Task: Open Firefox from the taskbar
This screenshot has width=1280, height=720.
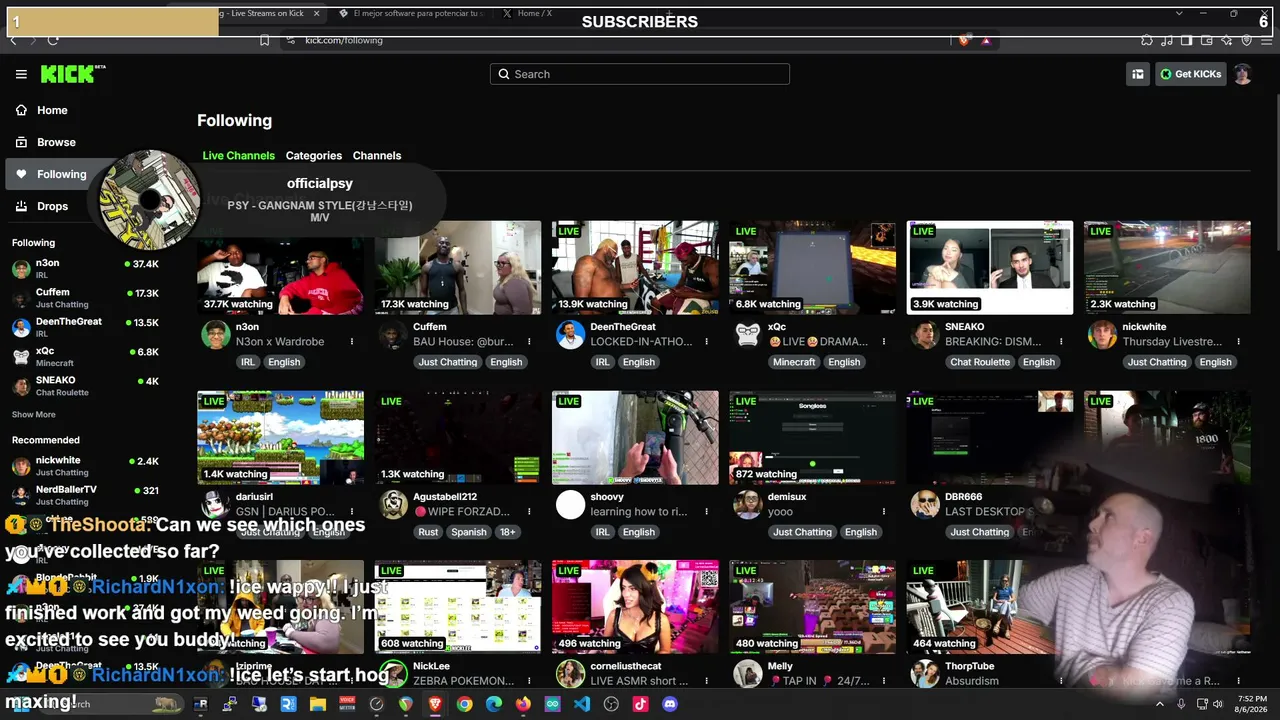Action: [523, 704]
